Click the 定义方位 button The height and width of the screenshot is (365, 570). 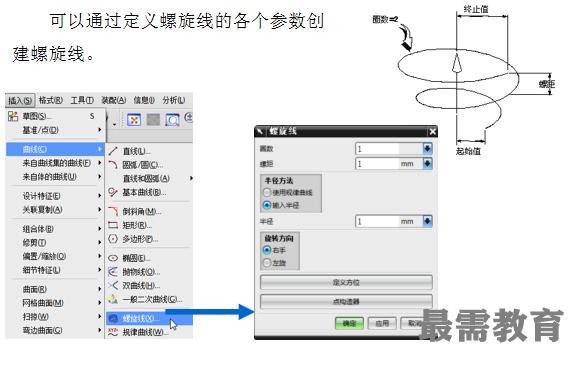tap(346, 282)
